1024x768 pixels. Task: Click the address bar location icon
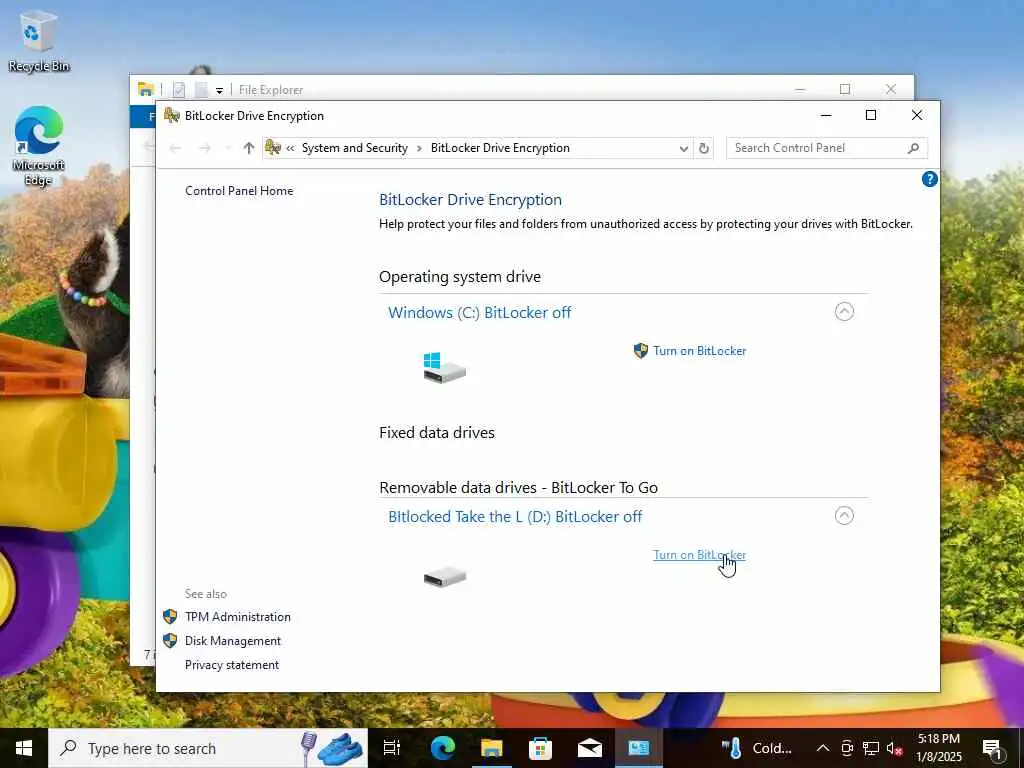tap(273, 148)
